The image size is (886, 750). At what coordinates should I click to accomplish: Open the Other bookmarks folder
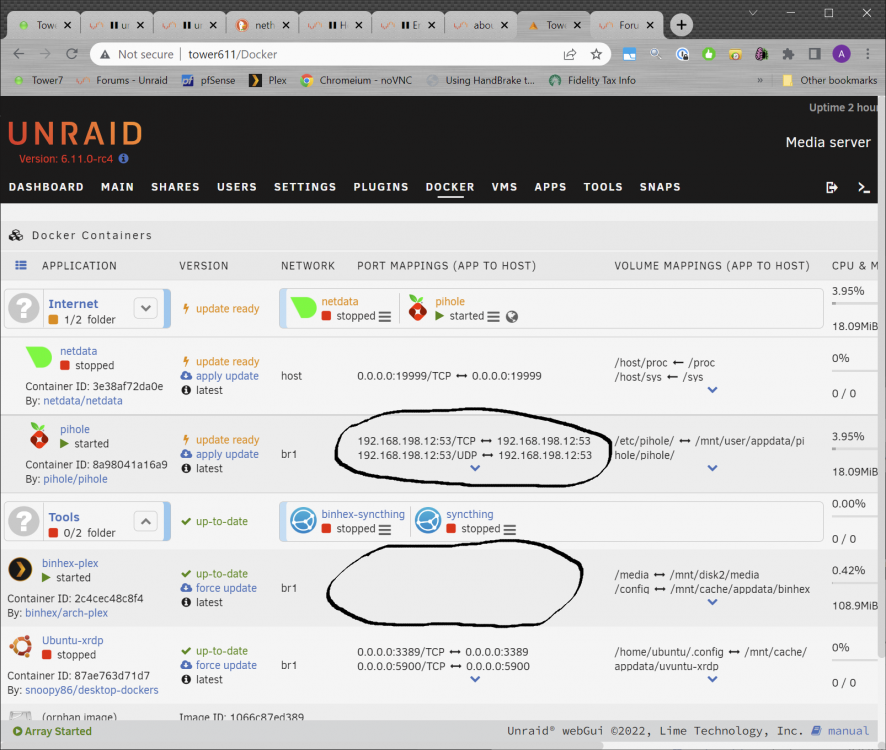[x=830, y=80]
